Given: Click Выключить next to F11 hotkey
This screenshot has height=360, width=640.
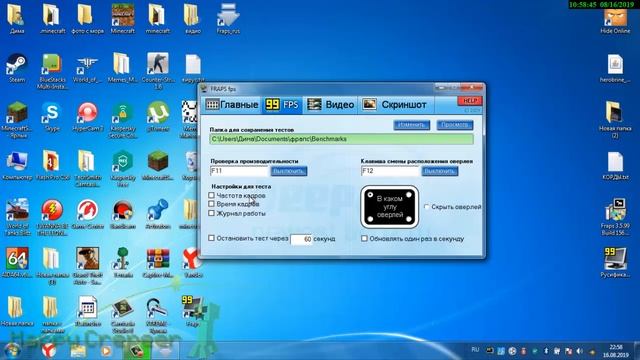Looking at the screenshot, I should [289, 171].
